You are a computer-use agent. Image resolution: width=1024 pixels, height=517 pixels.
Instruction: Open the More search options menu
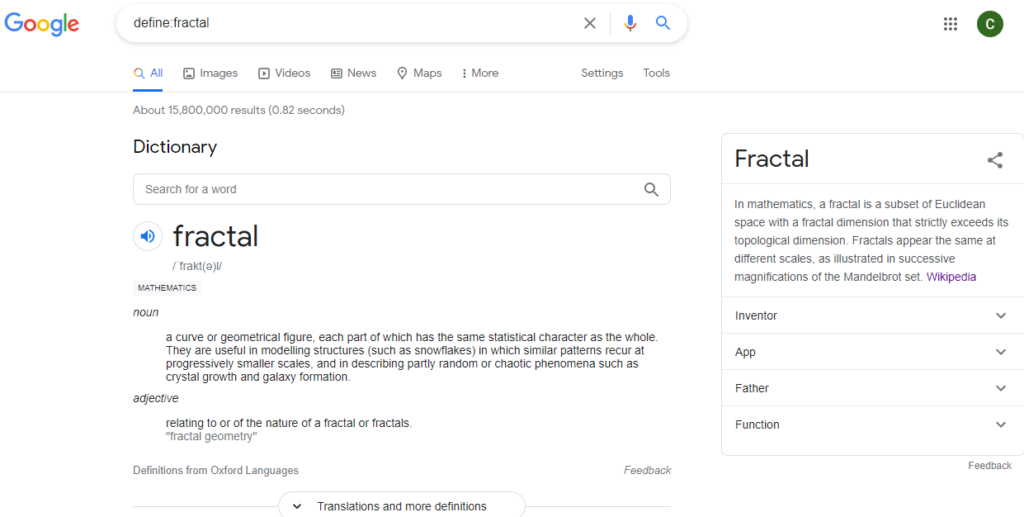coord(479,73)
